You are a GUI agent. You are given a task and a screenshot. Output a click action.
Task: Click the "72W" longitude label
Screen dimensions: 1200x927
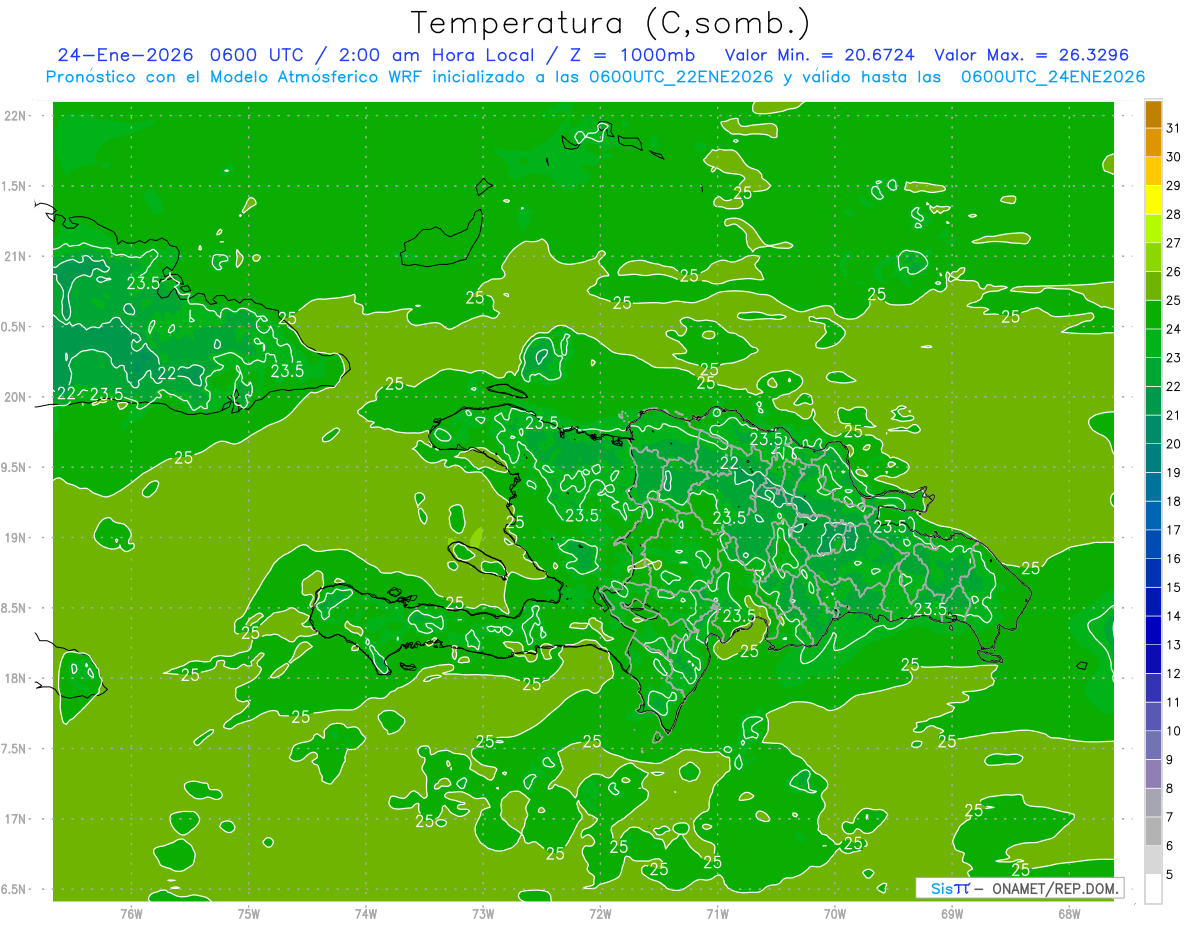pos(600,913)
